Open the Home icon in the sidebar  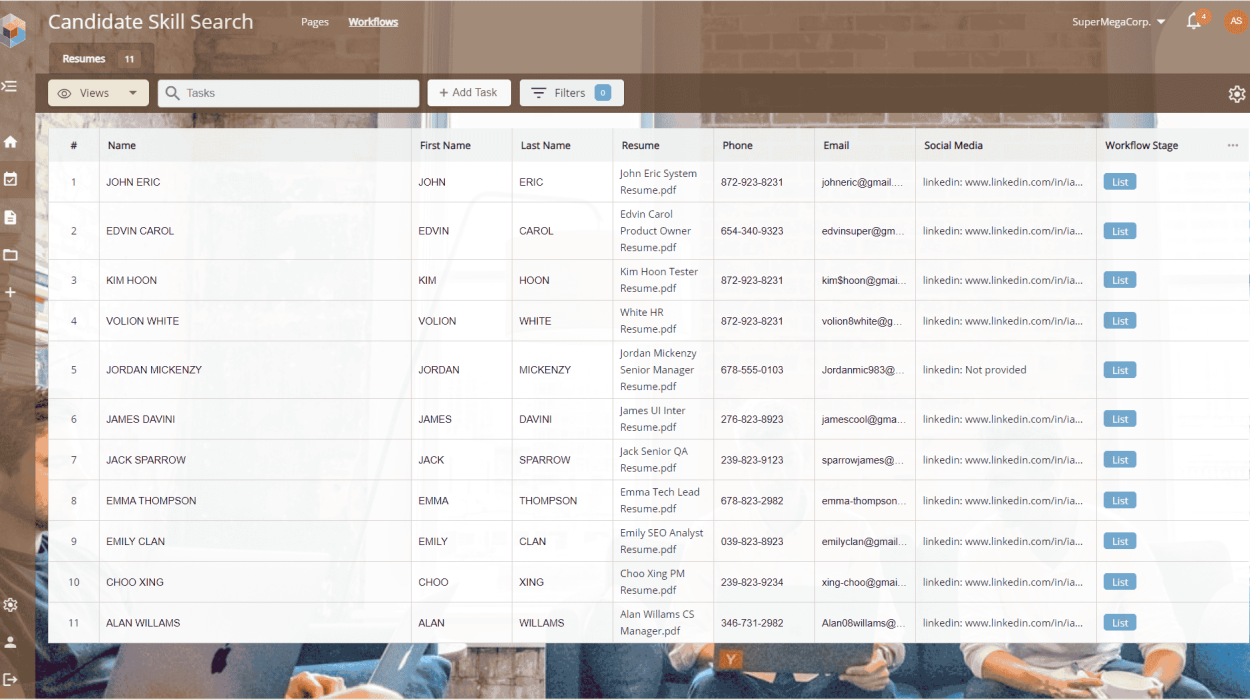pos(10,142)
